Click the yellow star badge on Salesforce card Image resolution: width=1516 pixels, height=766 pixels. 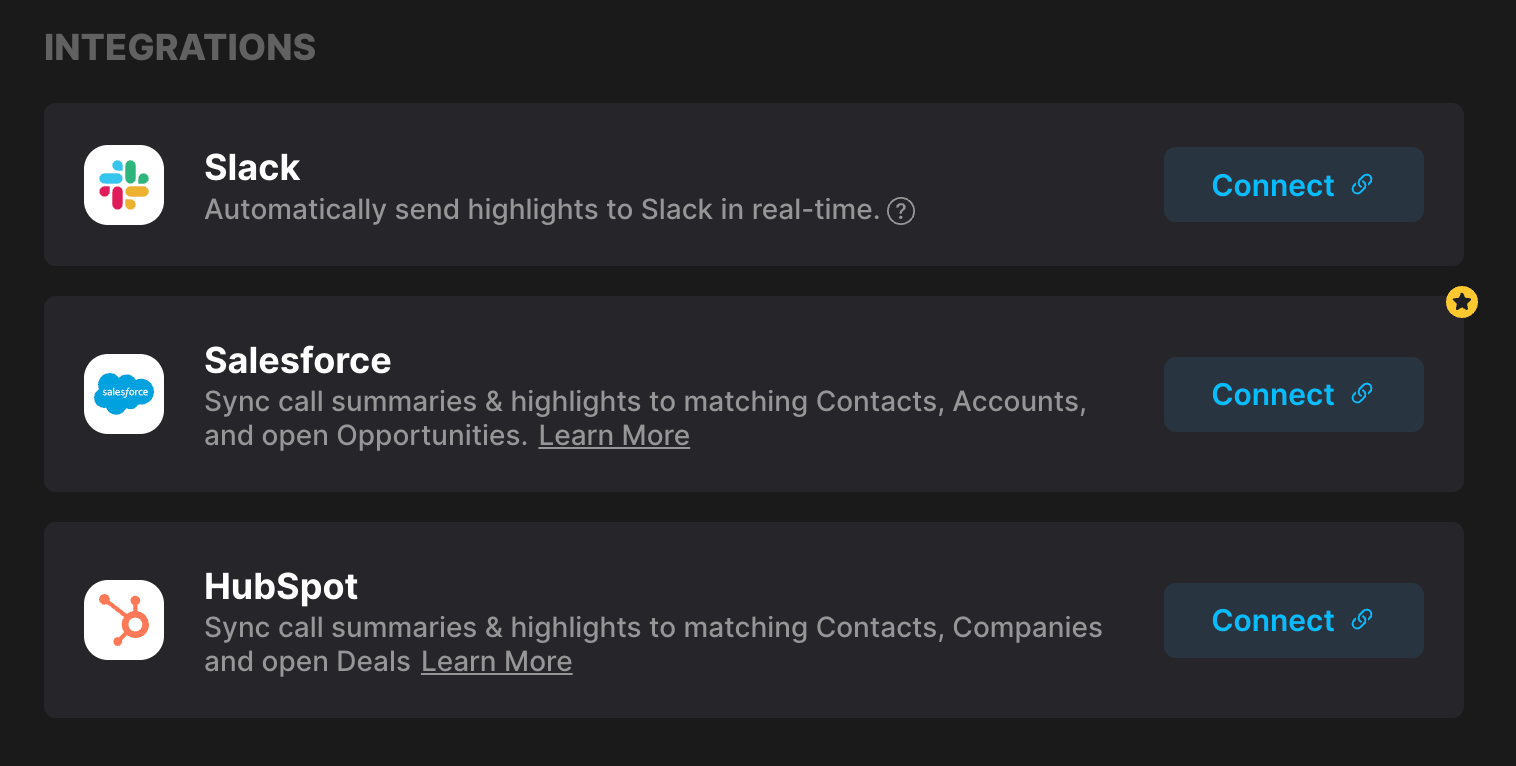pyautogui.click(x=1462, y=302)
